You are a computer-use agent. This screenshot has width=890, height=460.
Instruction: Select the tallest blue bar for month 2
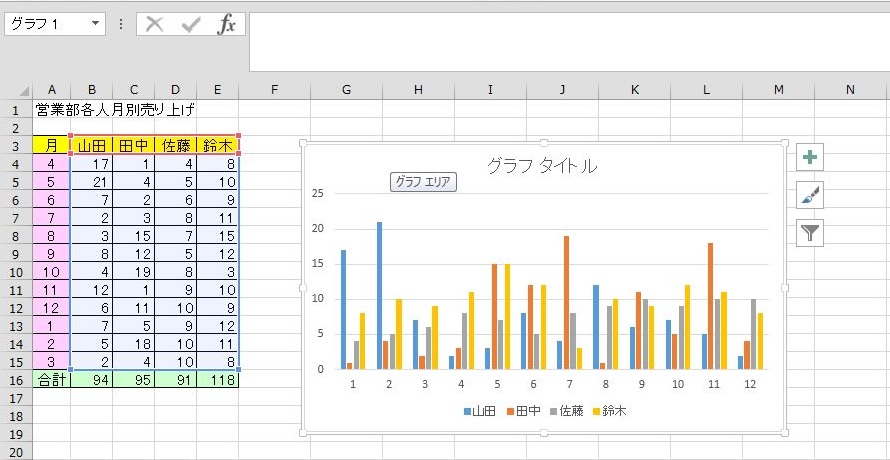(380, 295)
